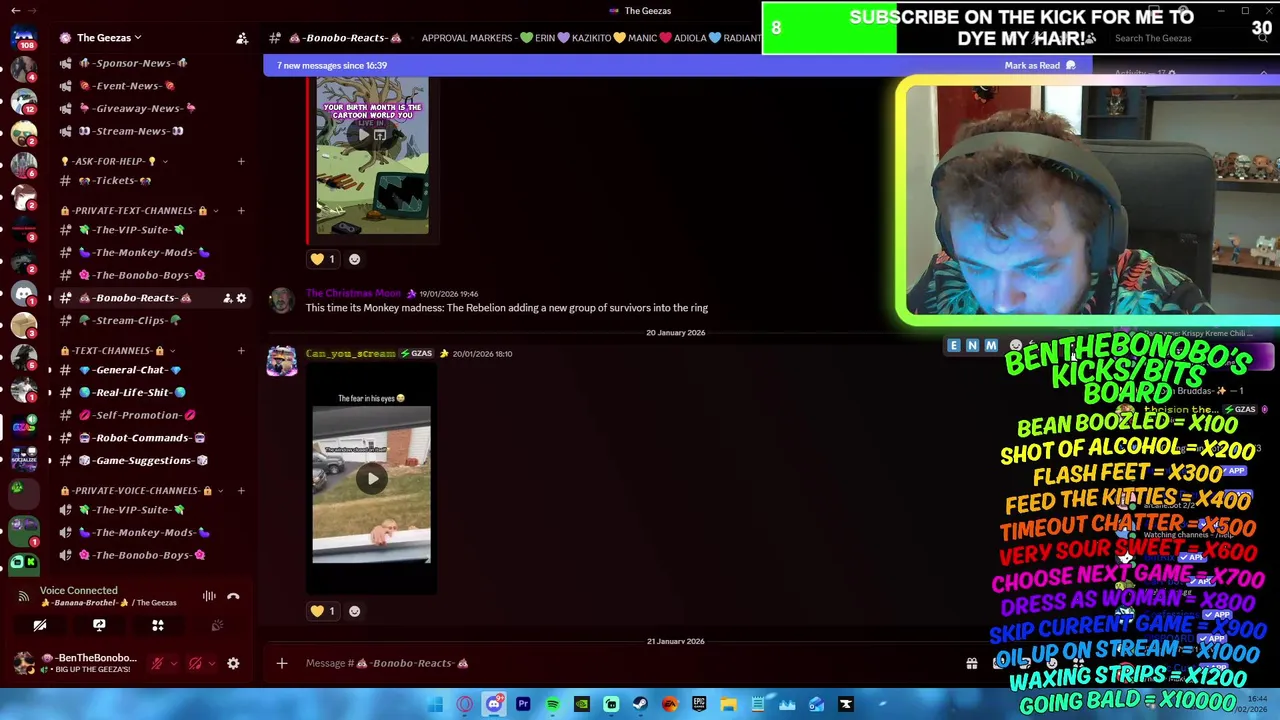Expand threads arrow beside Real-Life-Shit channel

pyautogui.click(x=50, y=393)
